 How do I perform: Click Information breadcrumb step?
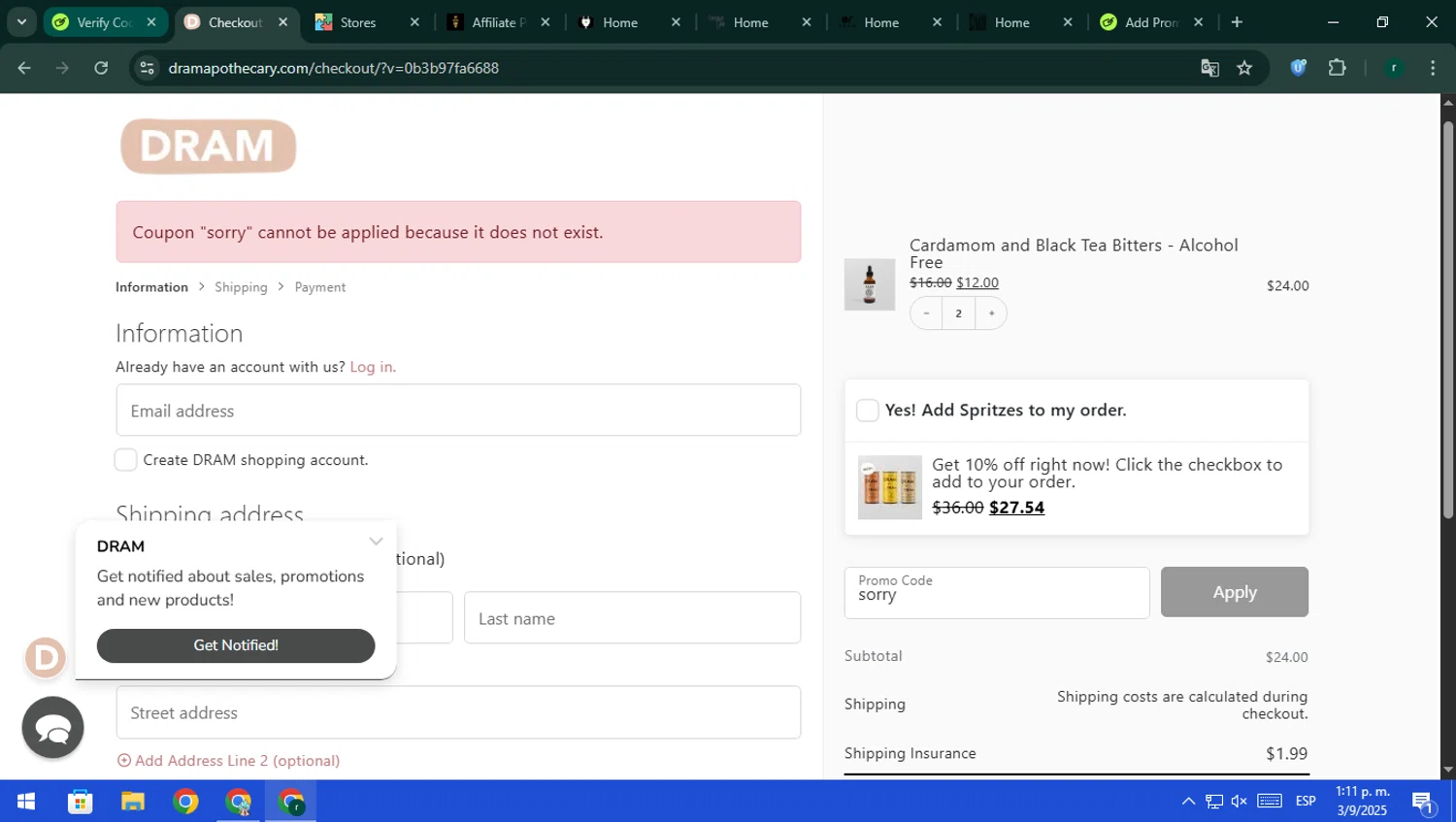pyautogui.click(x=151, y=287)
